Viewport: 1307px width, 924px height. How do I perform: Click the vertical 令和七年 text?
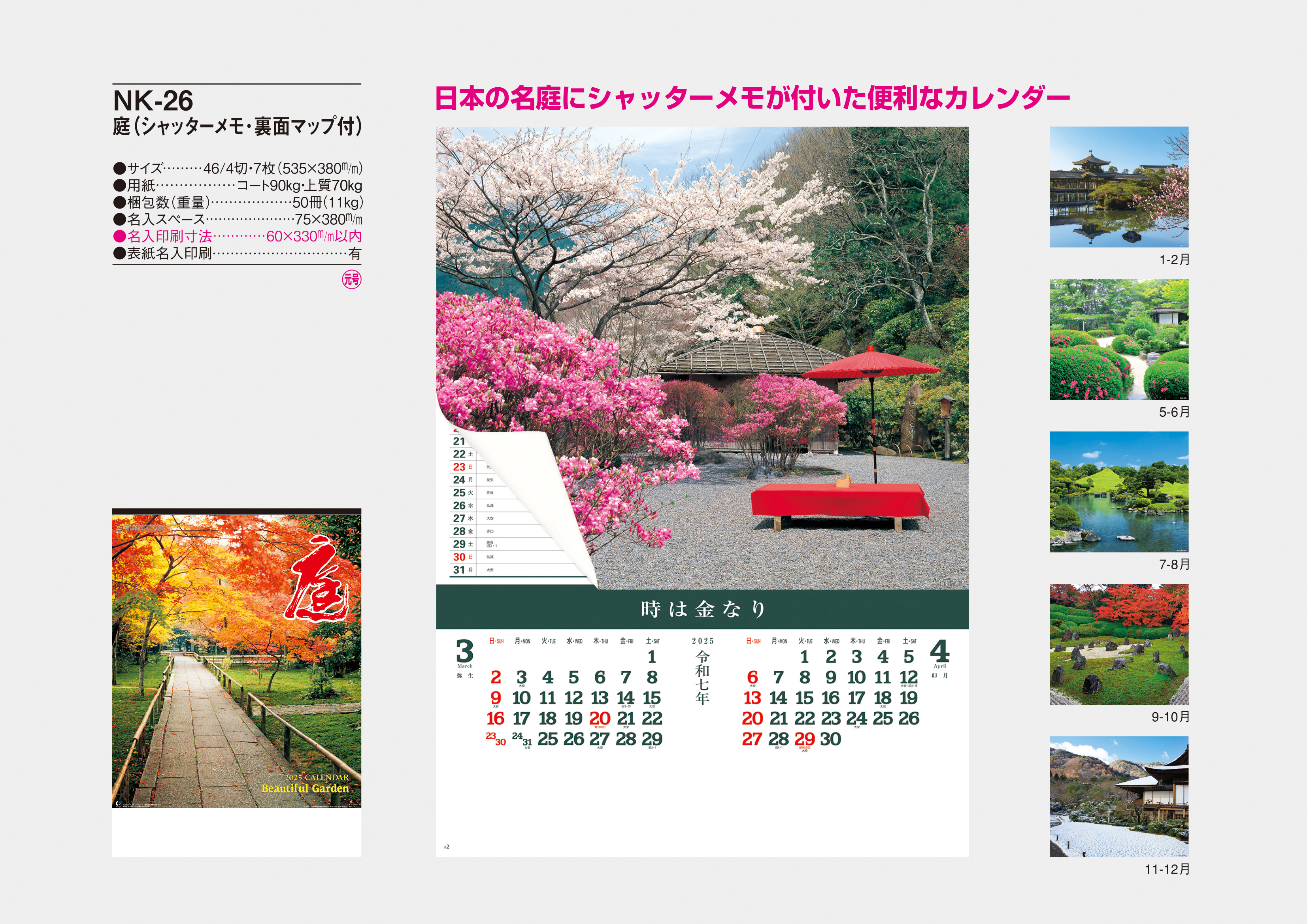pos(702,677)
